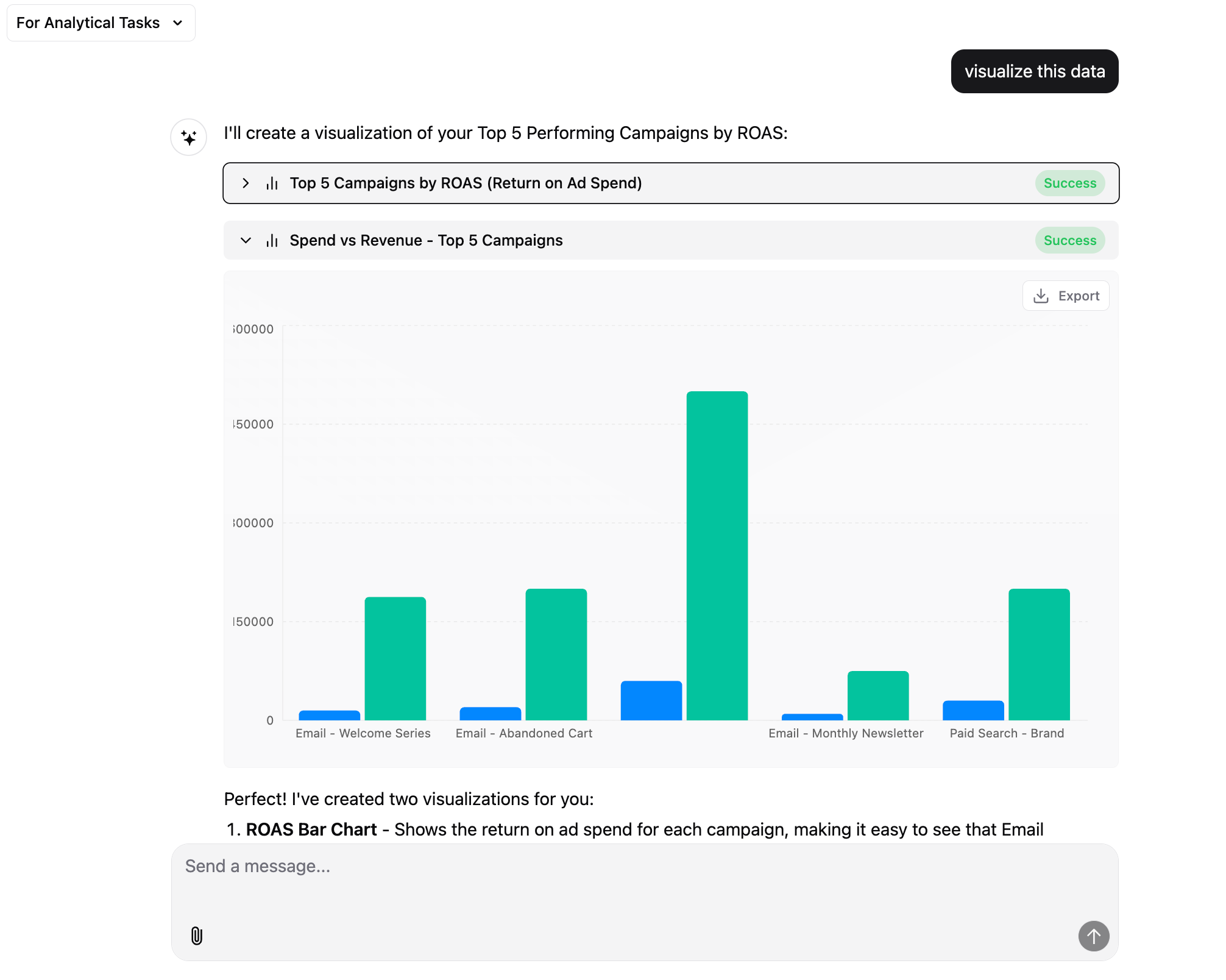Click the Success badge on Top 5 Campaigns
Screen dimensions: 1226x980
pos(1070,183)
